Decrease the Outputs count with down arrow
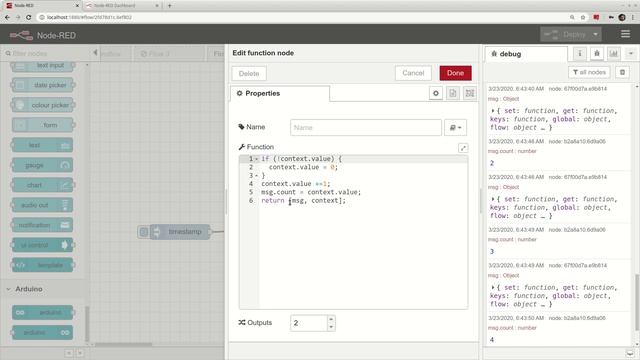Image resolution: width=640 pixels, height=360 pixels. tap(331, 327)
